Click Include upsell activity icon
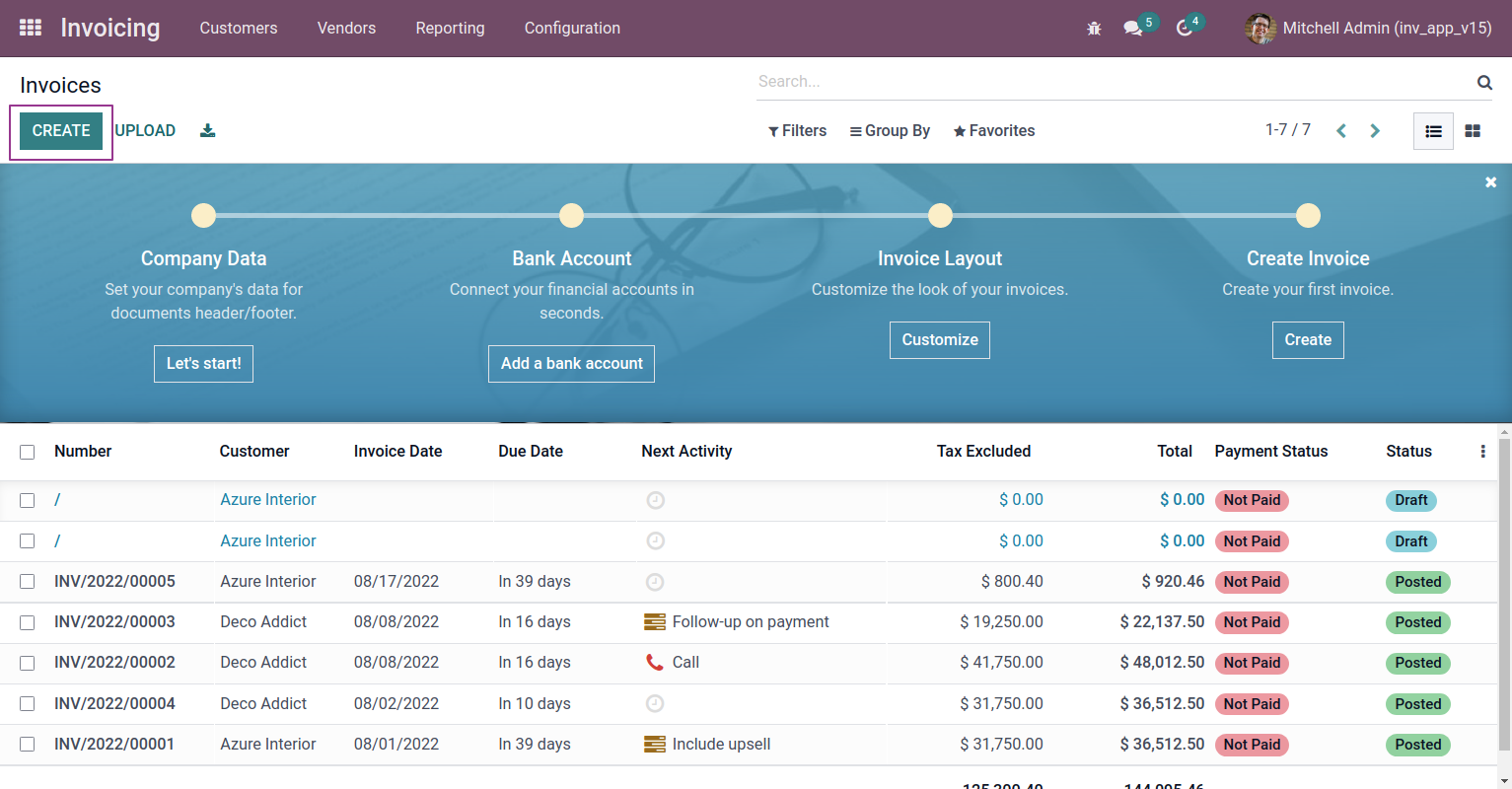Image resolution: width=1512 pixels, height=789 pixels. [655, 745]
